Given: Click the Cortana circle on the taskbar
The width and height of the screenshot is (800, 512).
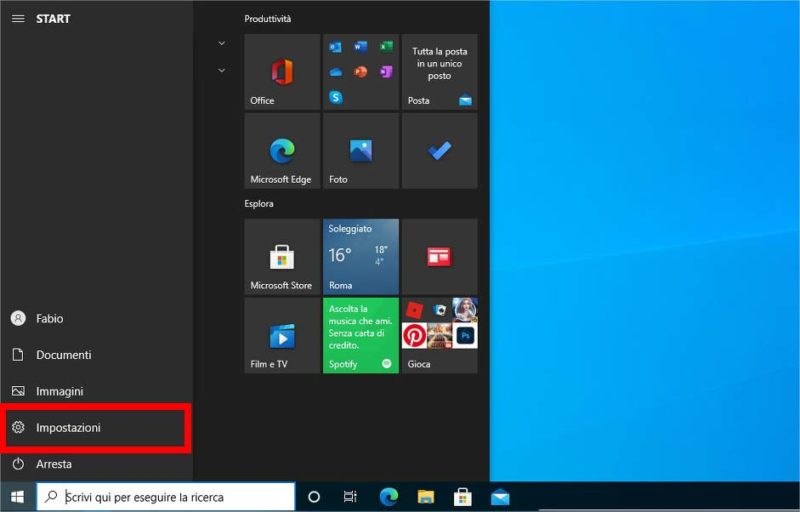Looking at the screenshot, I should click(x=314, y=497).
